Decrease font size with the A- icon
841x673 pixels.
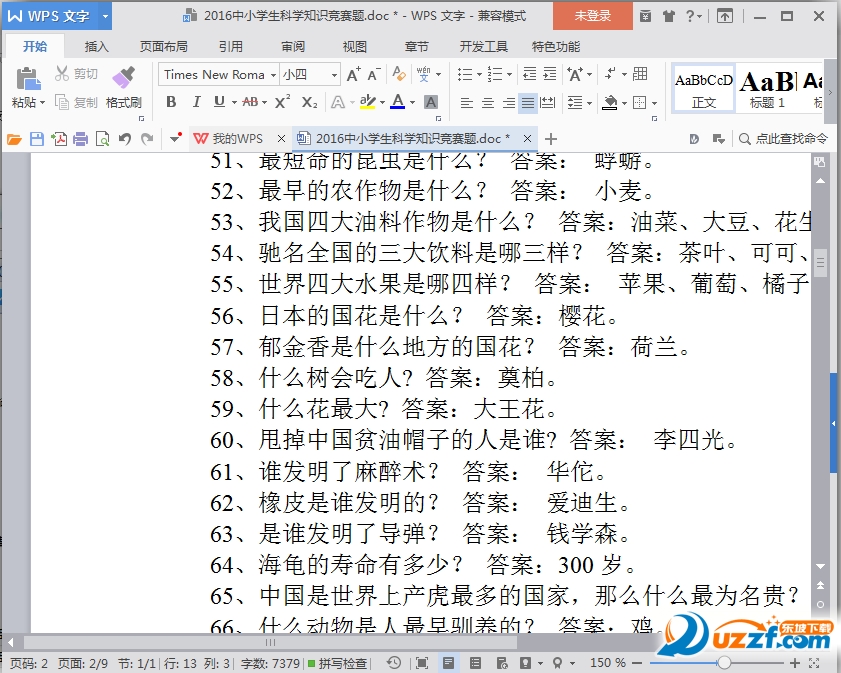point(375,74)
